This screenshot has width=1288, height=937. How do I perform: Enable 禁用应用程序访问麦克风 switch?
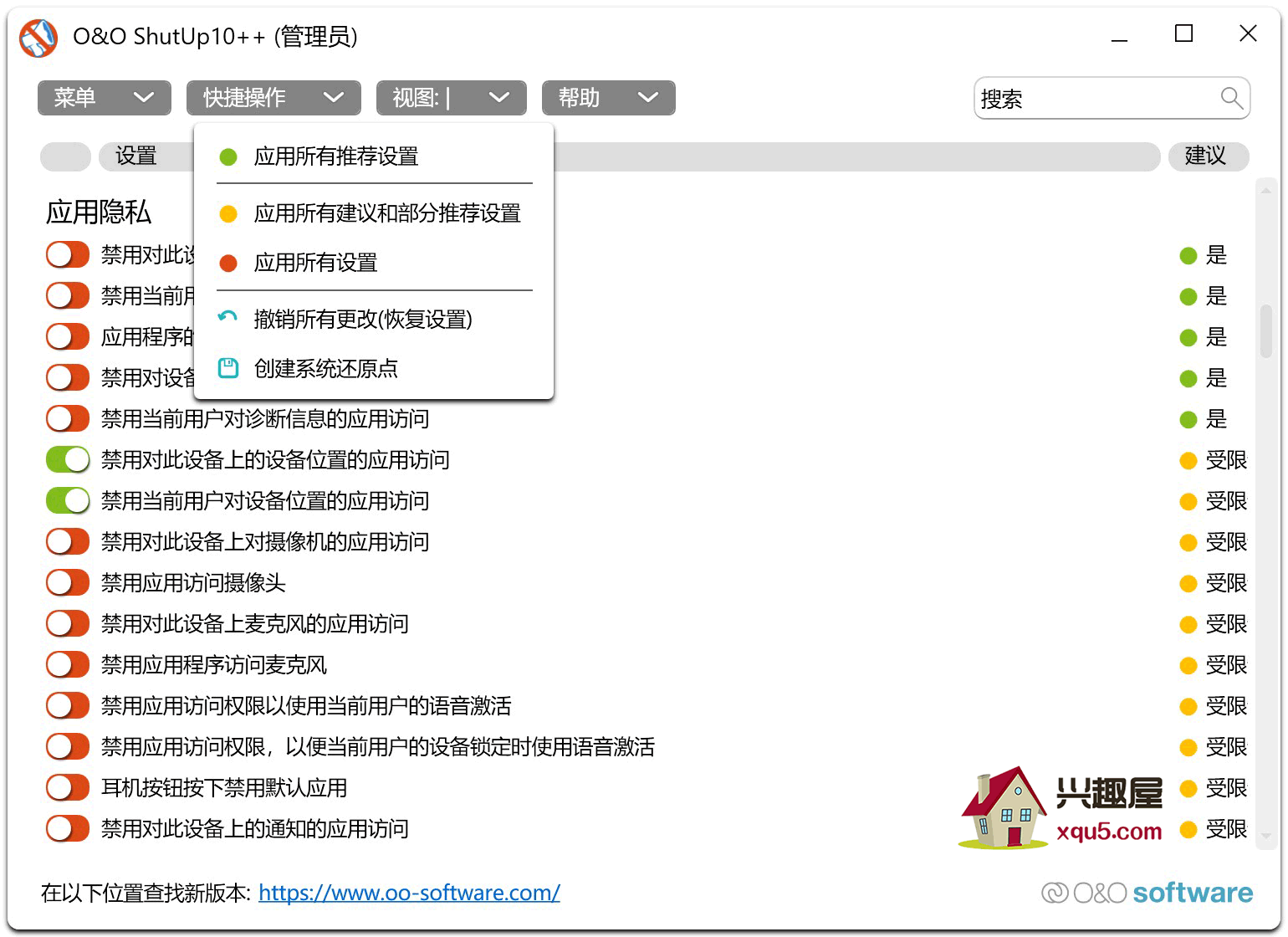(x=68, y=664)
